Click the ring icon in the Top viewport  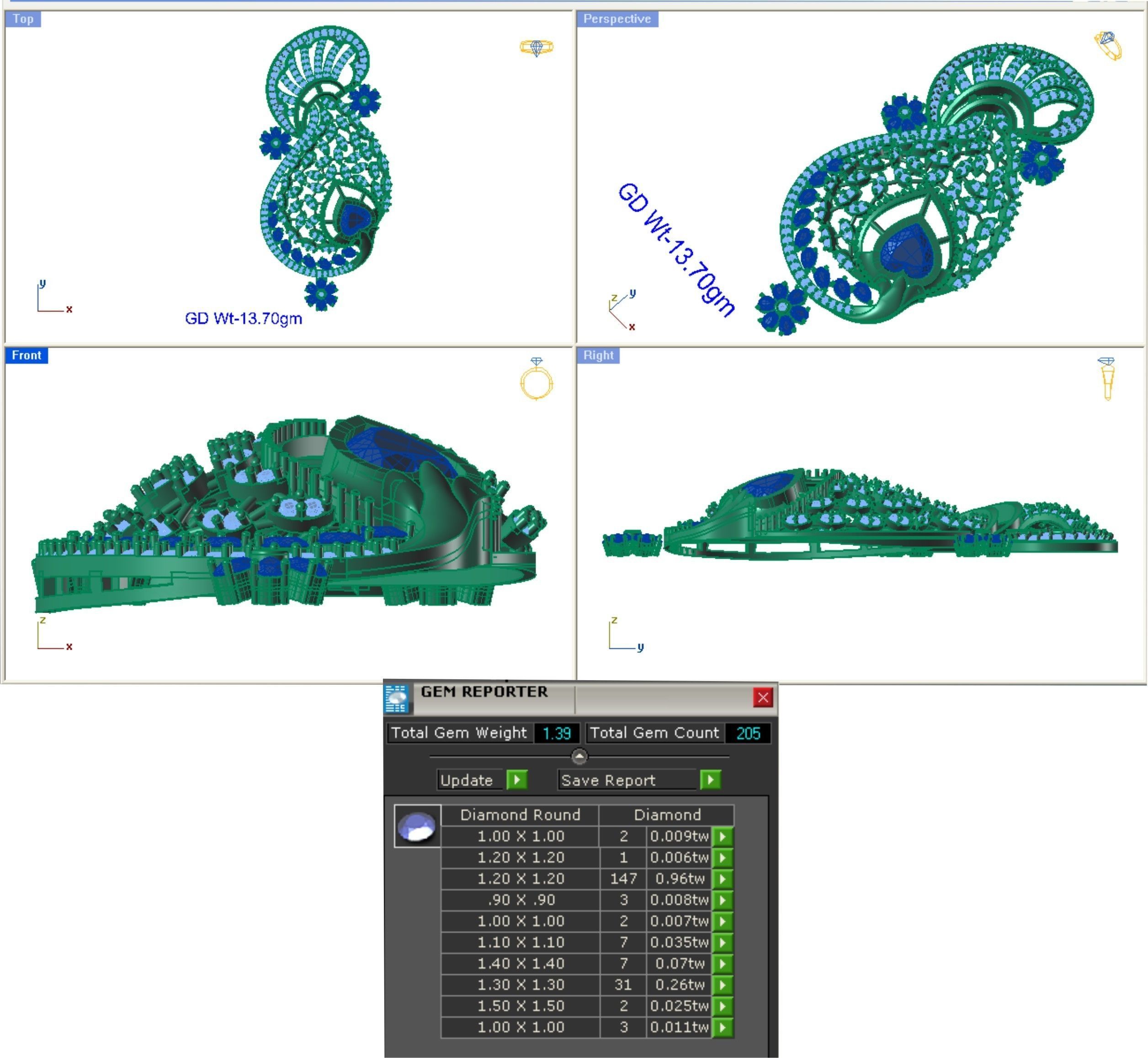[x=536, y=48]
